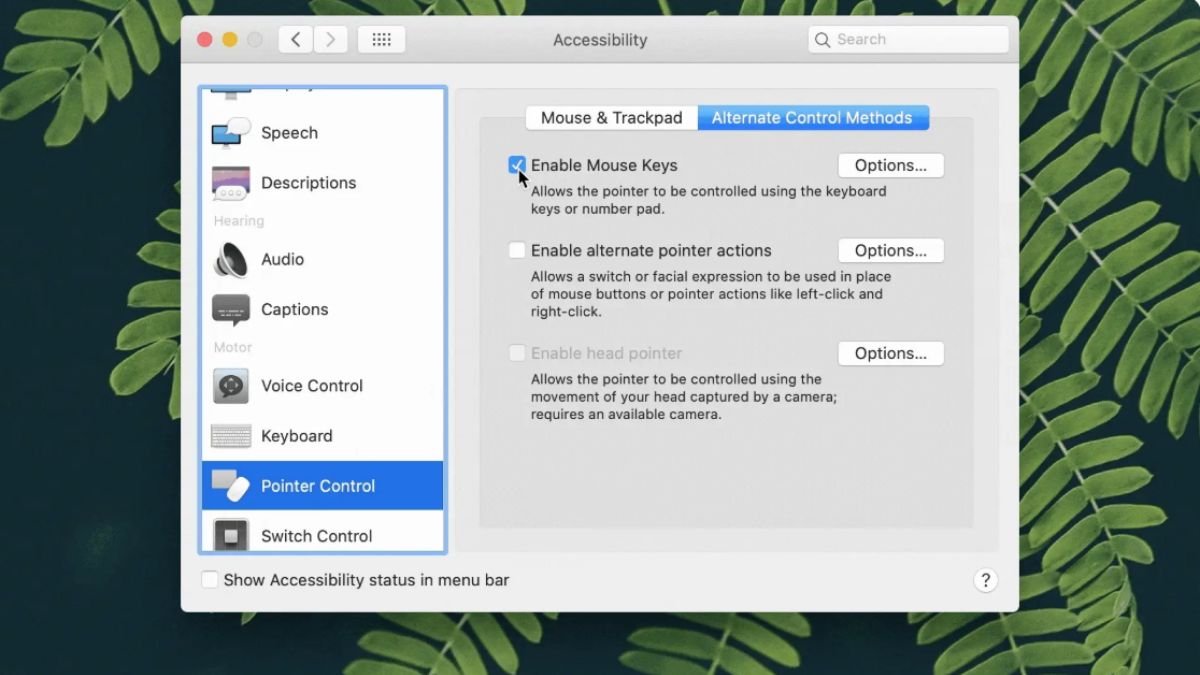Toggle Enable head pointer
This screenshot has height=675, width=1200.
coord(517,353)
